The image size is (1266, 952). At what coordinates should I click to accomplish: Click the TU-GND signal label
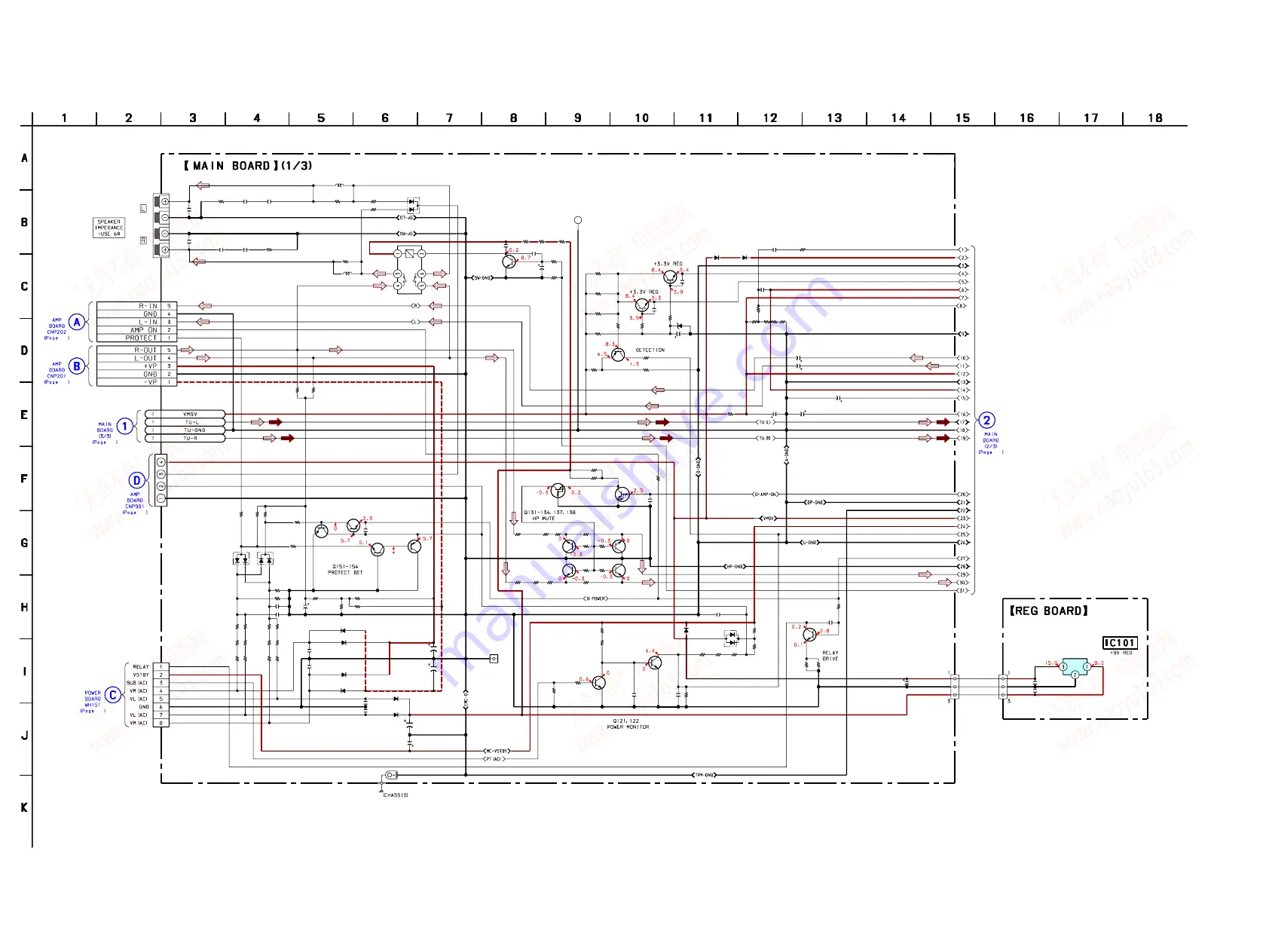[194, 430]
